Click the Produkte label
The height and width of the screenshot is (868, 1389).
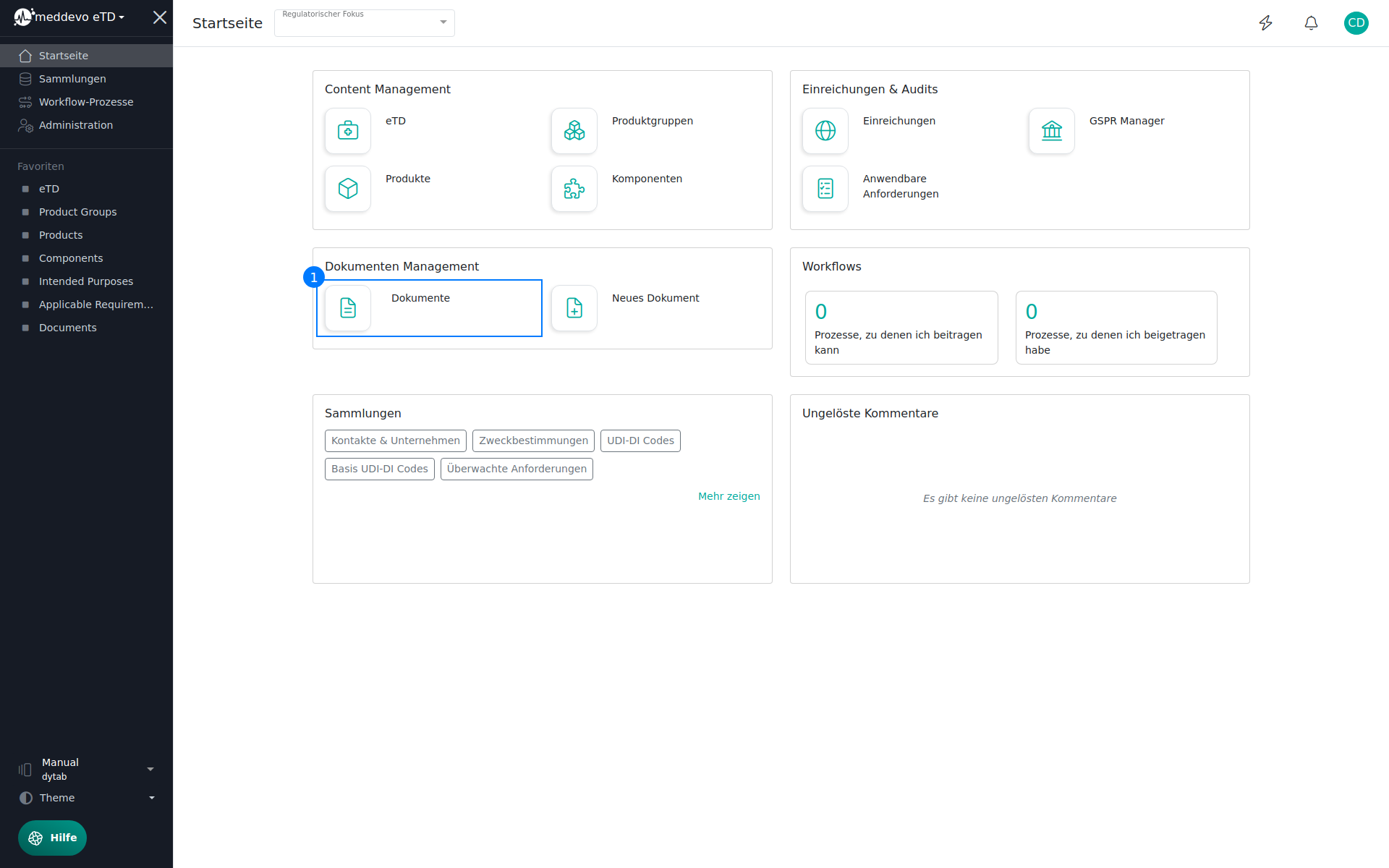click(x=408, y=179)
